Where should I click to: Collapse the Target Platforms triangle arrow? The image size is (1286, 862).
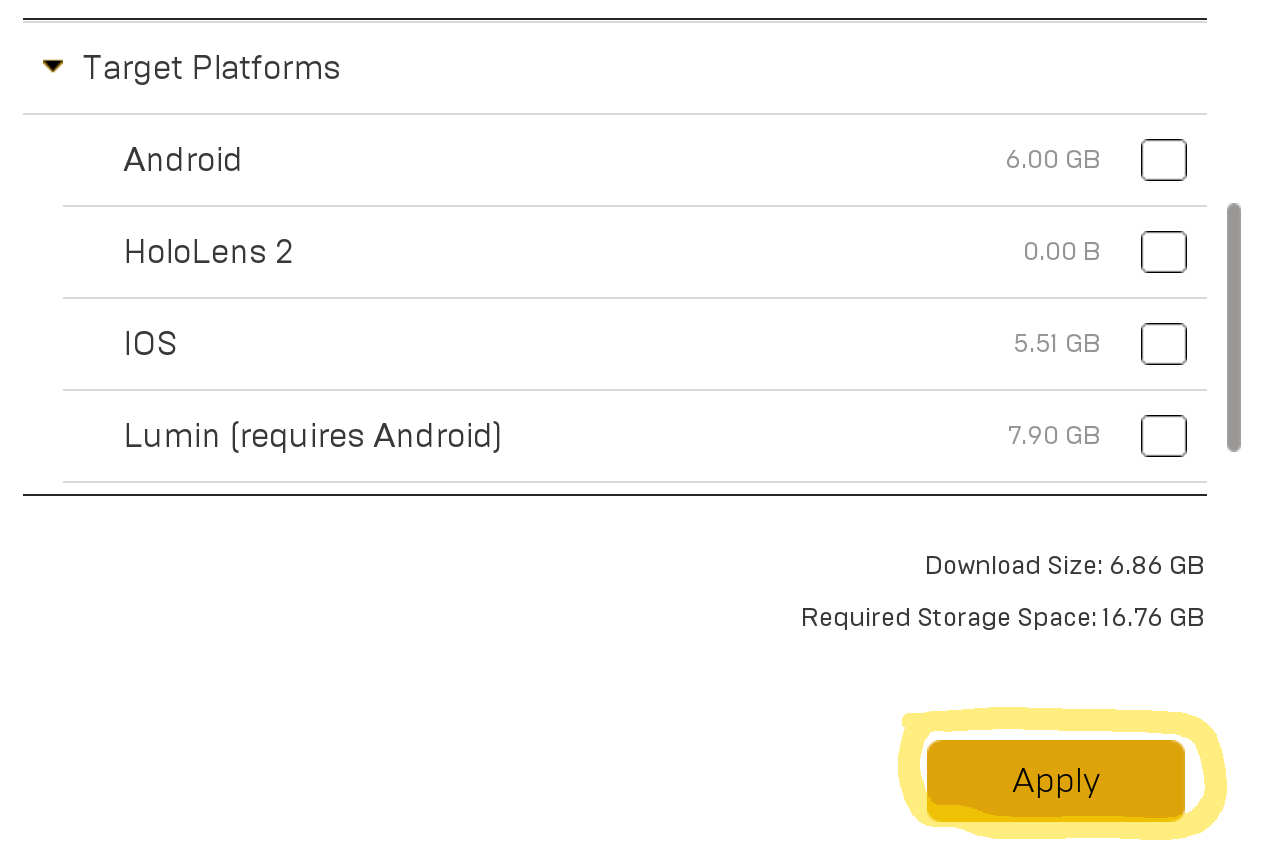point(53,67)
